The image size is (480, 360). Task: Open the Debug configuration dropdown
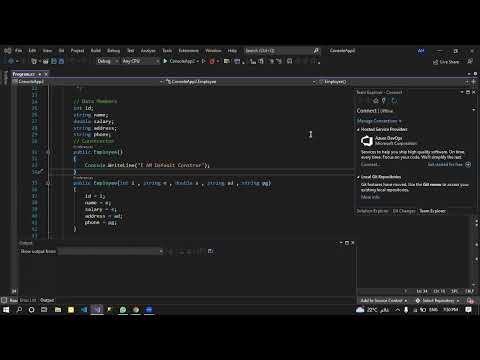[108, 61]
